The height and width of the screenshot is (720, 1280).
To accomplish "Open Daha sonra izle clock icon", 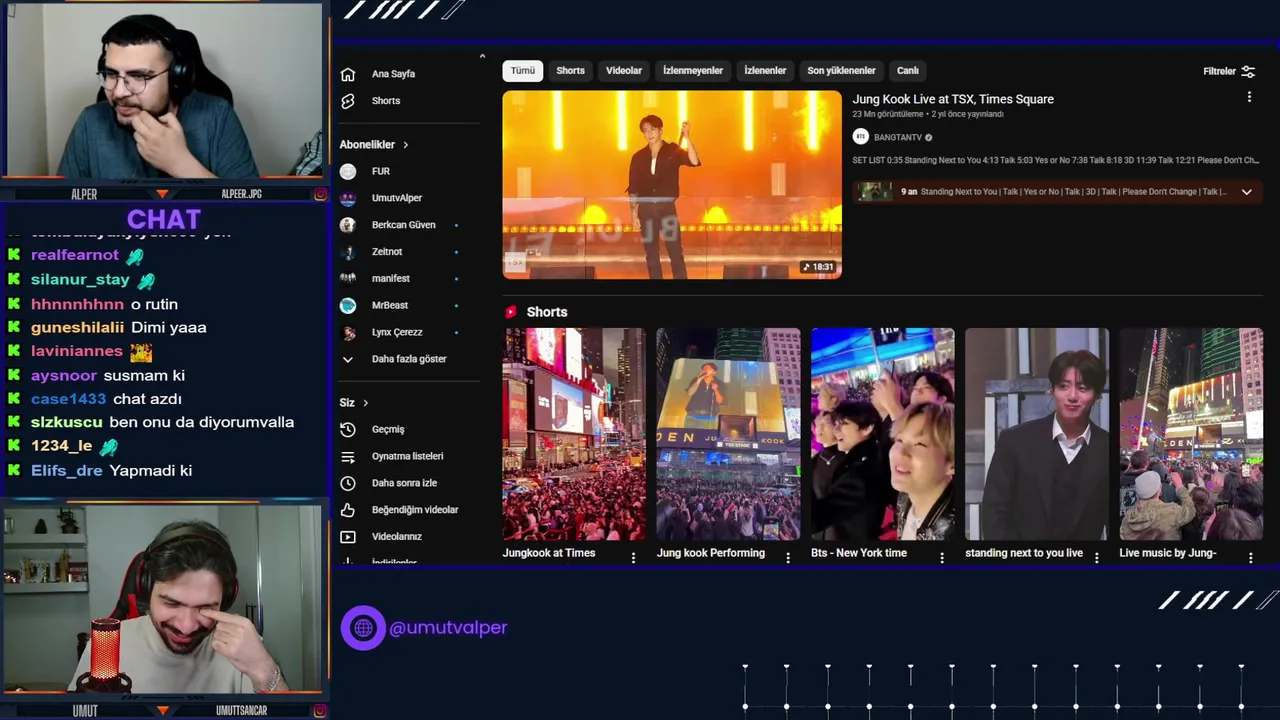I will click(x=348, y=483).
